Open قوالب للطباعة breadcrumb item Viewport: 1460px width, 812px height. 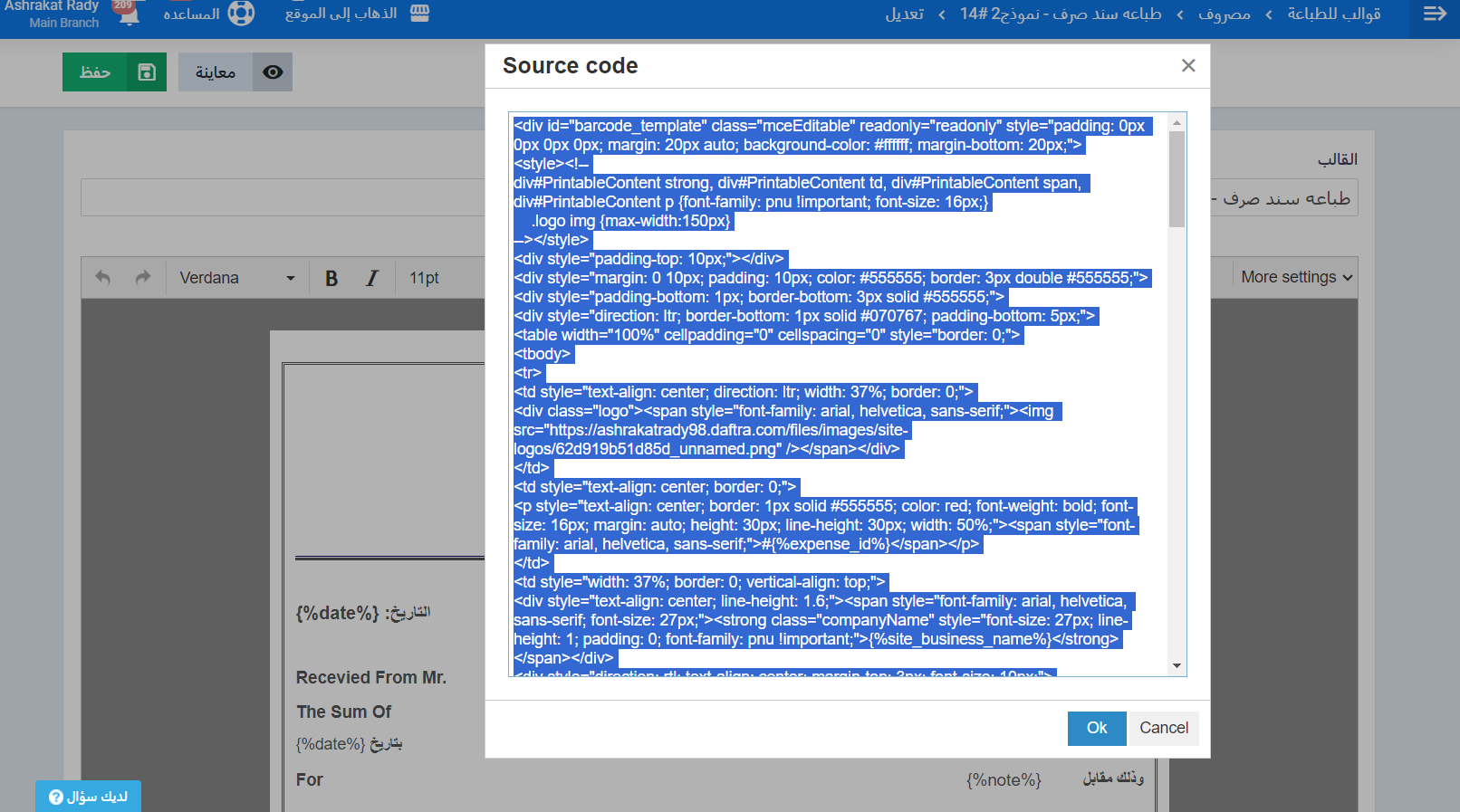(1333, 14)
